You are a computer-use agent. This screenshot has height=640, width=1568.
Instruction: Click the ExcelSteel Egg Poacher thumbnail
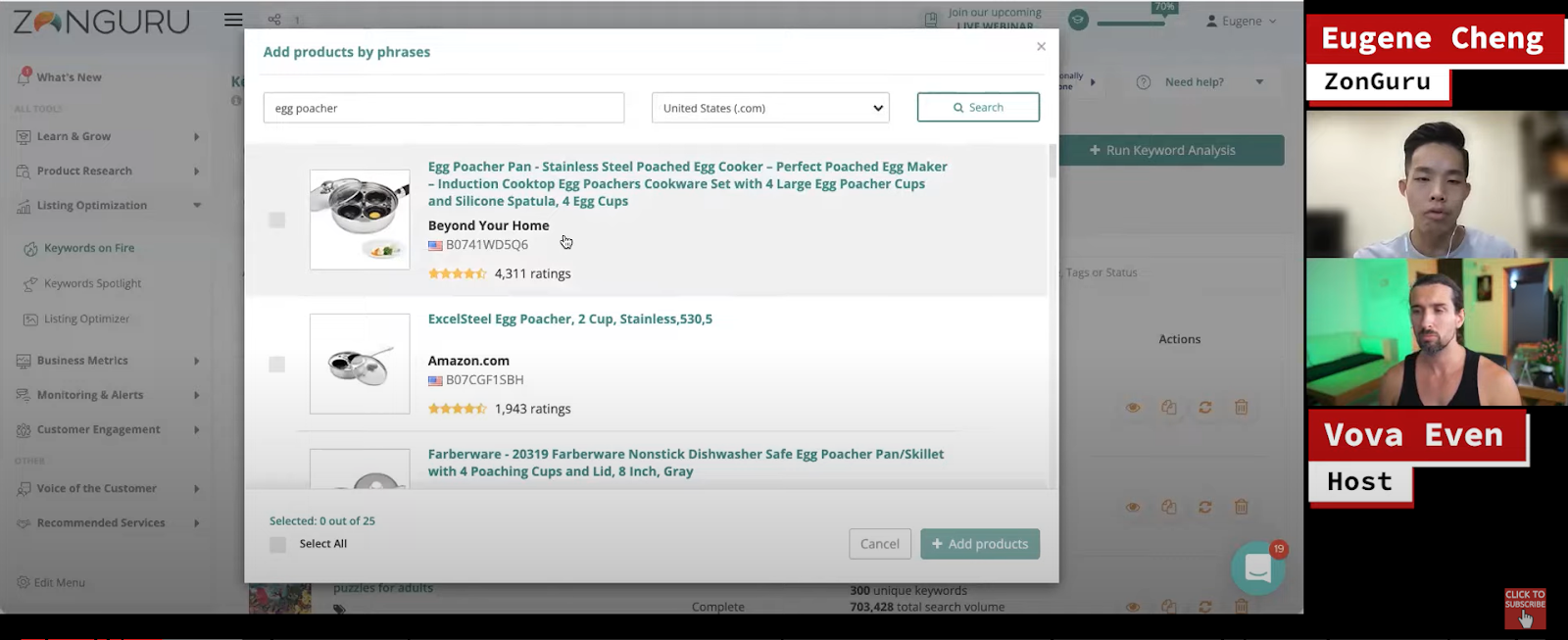point(360,364)
